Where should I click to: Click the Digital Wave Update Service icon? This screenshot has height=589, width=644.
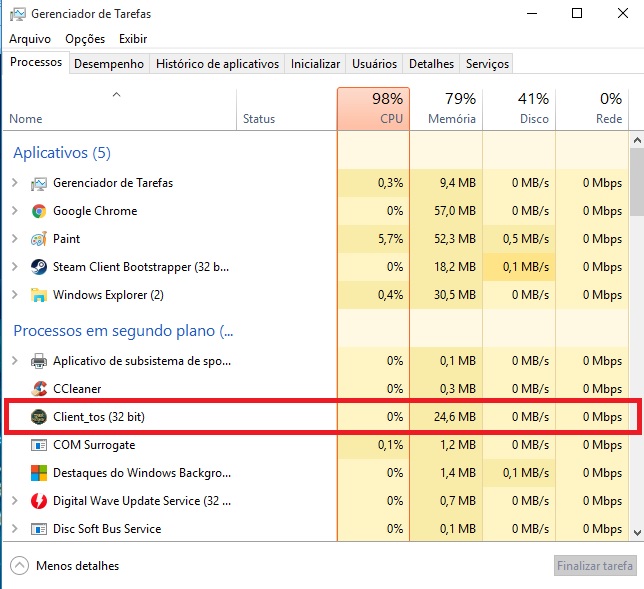click(39, 501)
